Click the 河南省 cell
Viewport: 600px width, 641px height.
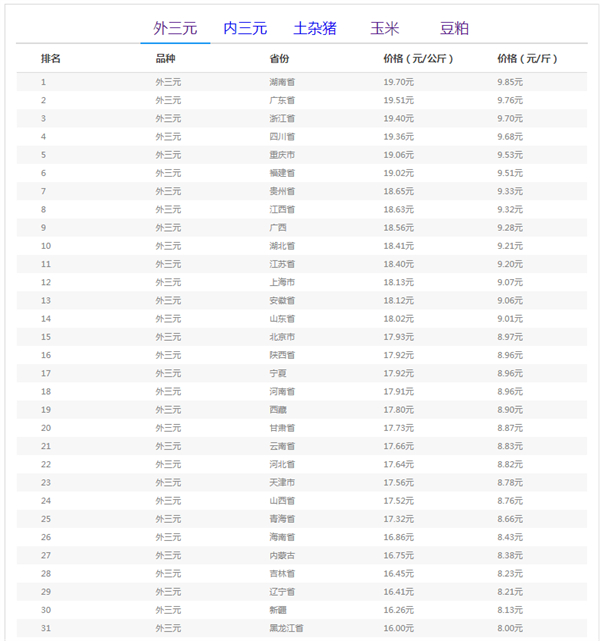[x=282, y=391]
